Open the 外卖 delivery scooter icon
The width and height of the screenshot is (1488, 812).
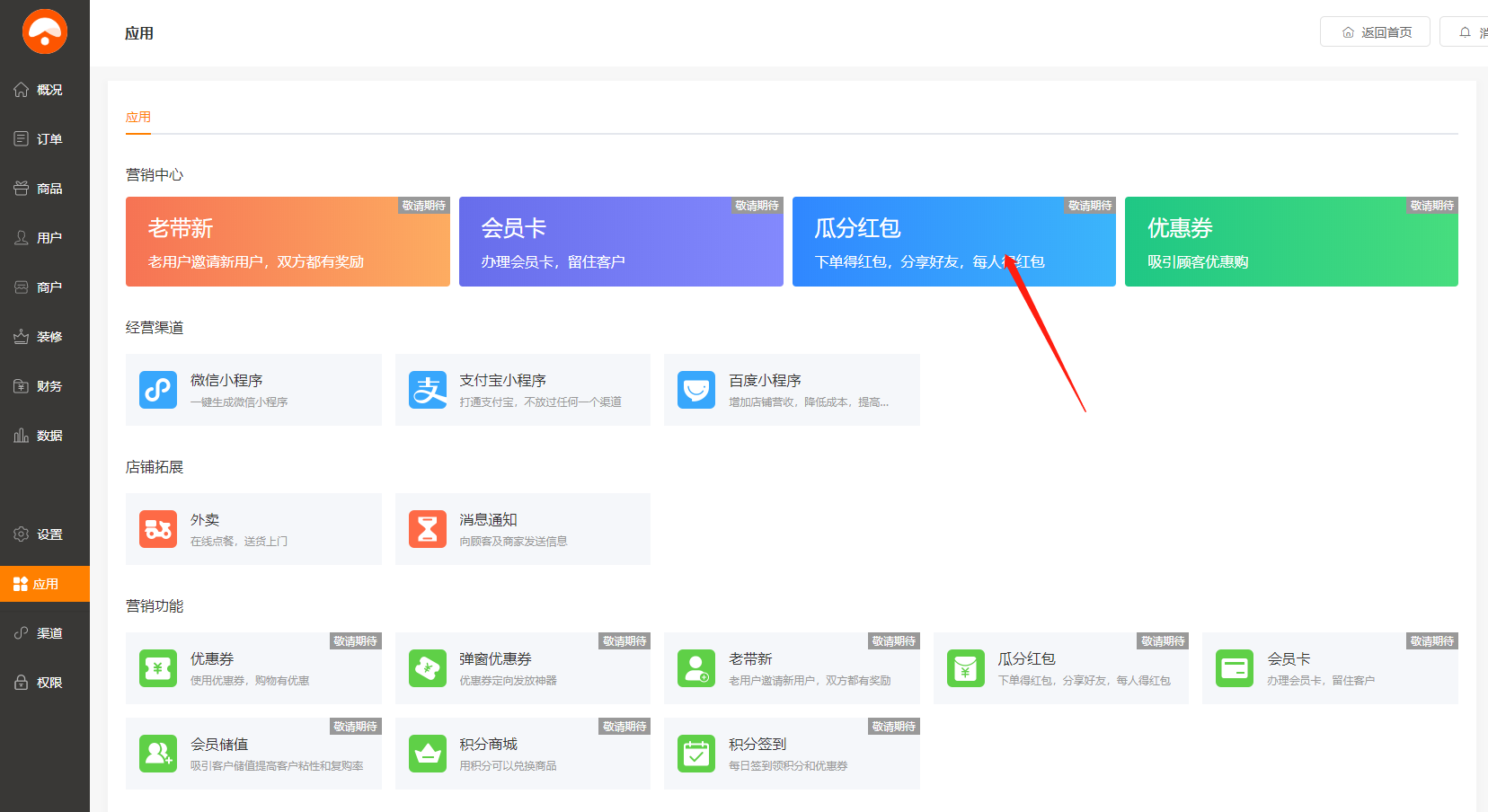point(158,529)
